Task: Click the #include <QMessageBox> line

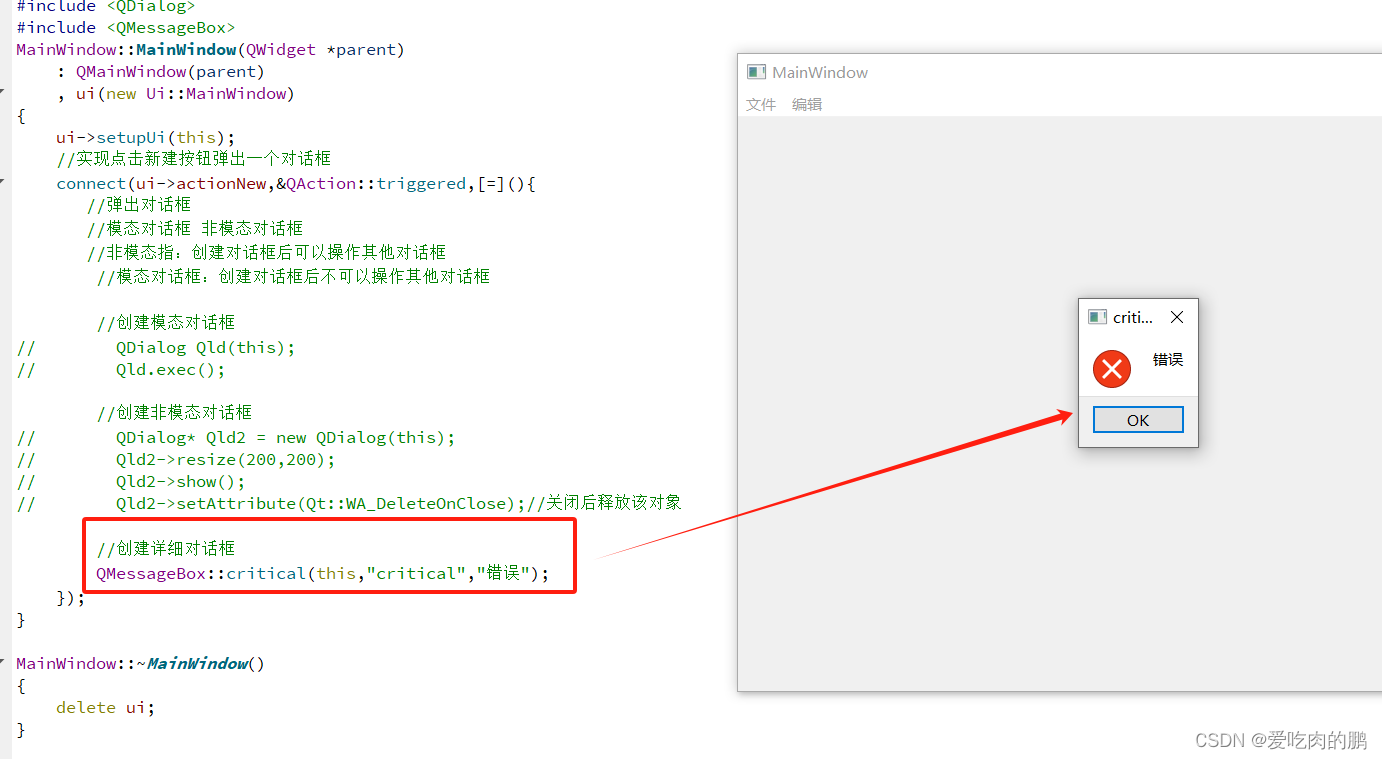Action: point(126,27)
